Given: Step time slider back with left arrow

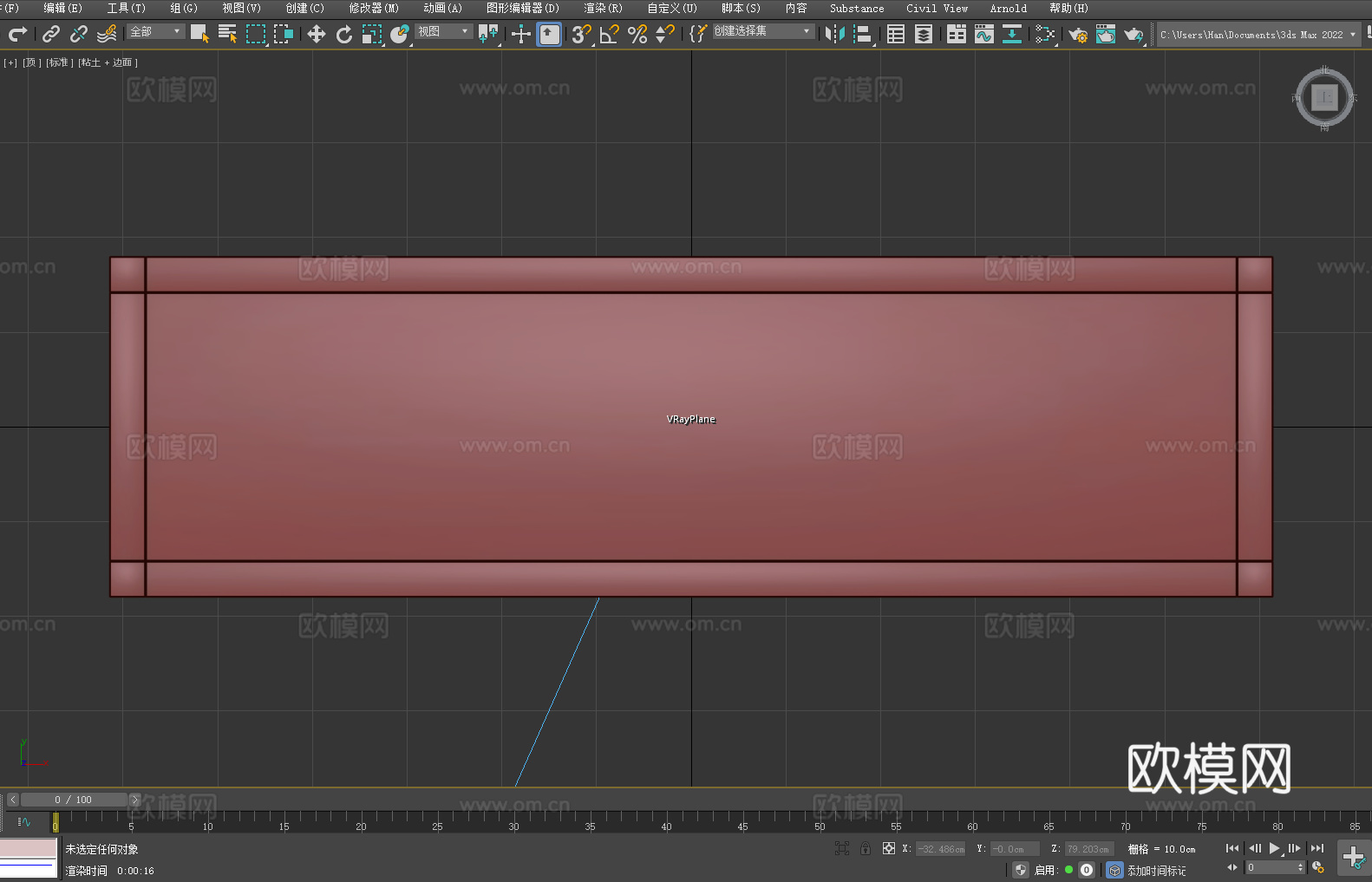Looking at the screenshot, I should [x=13, y=800].
